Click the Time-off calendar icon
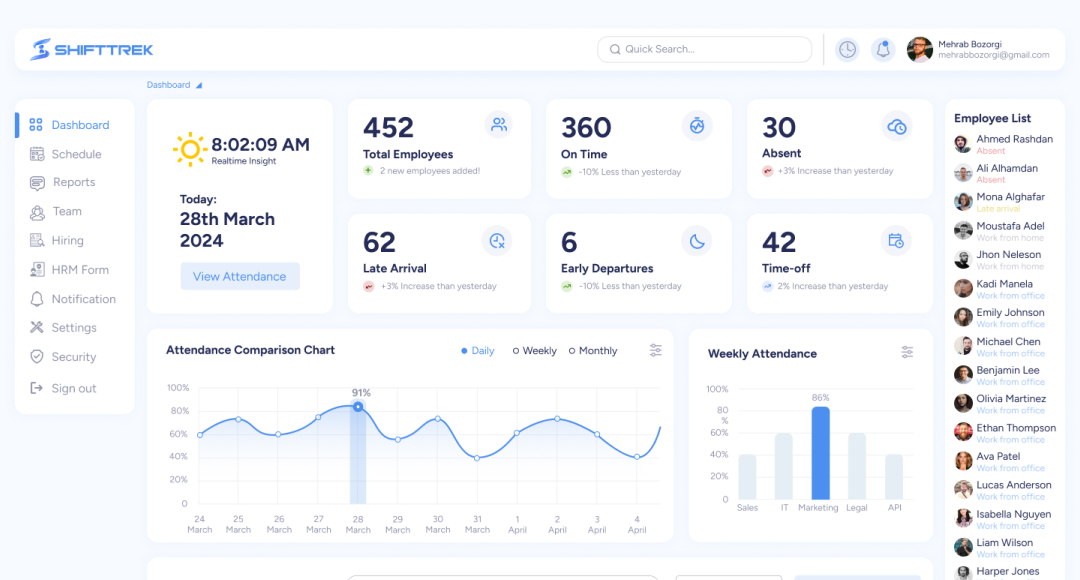 (x=897, y=240)
